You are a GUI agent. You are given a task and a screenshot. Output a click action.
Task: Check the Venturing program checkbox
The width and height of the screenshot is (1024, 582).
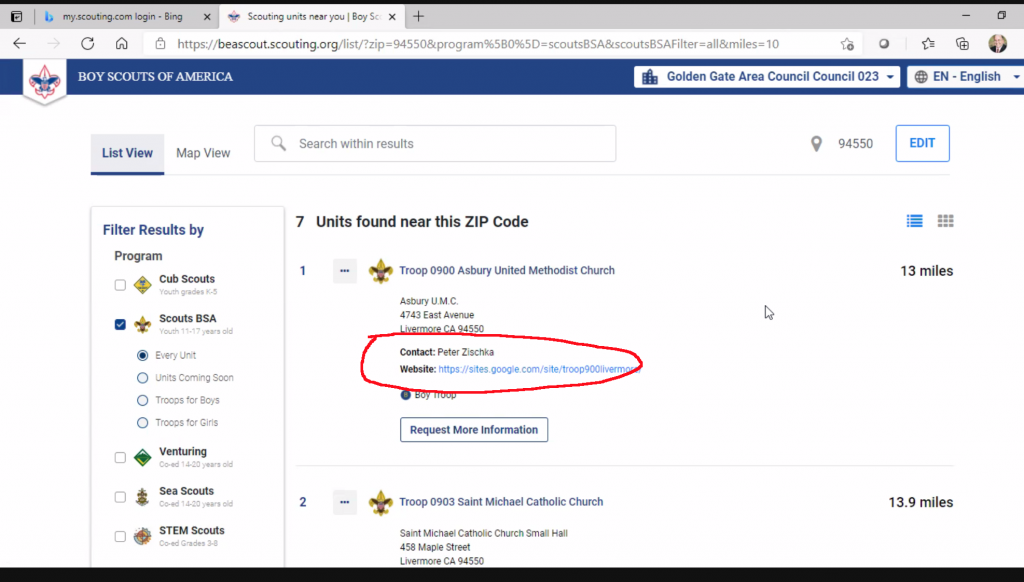tap(120, 457)
